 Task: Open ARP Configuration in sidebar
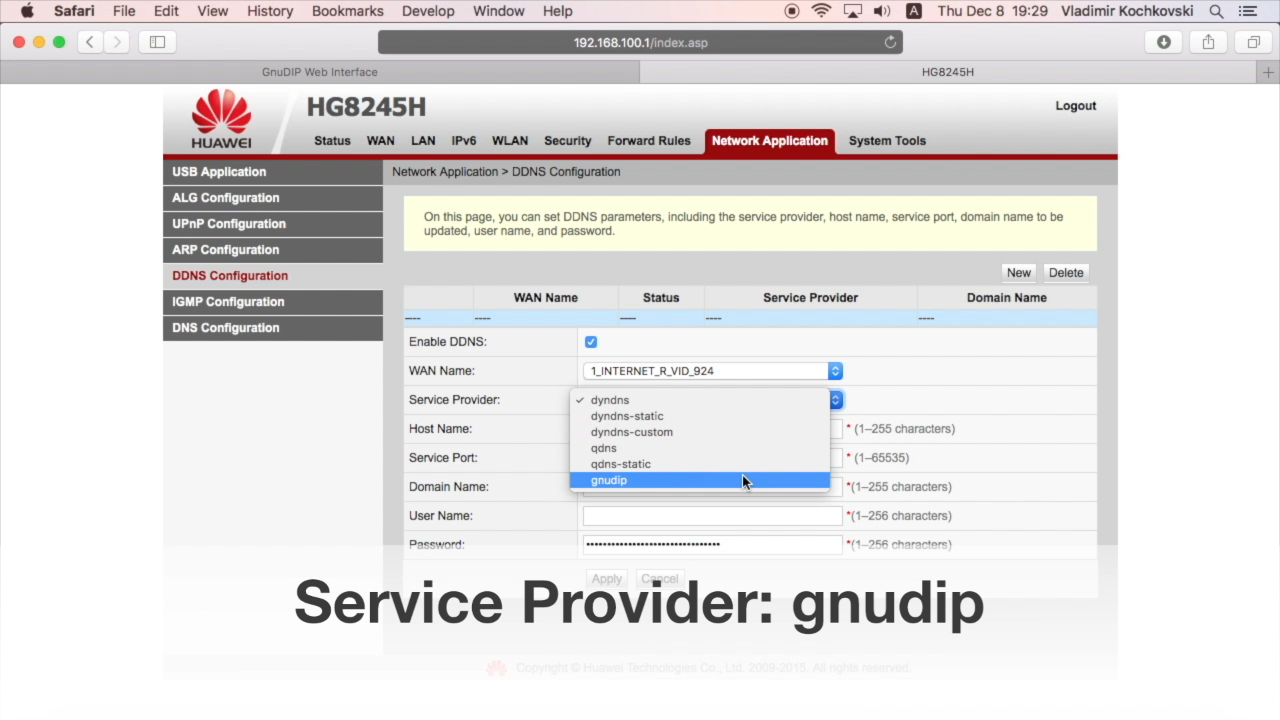click(x=273, y=250)
